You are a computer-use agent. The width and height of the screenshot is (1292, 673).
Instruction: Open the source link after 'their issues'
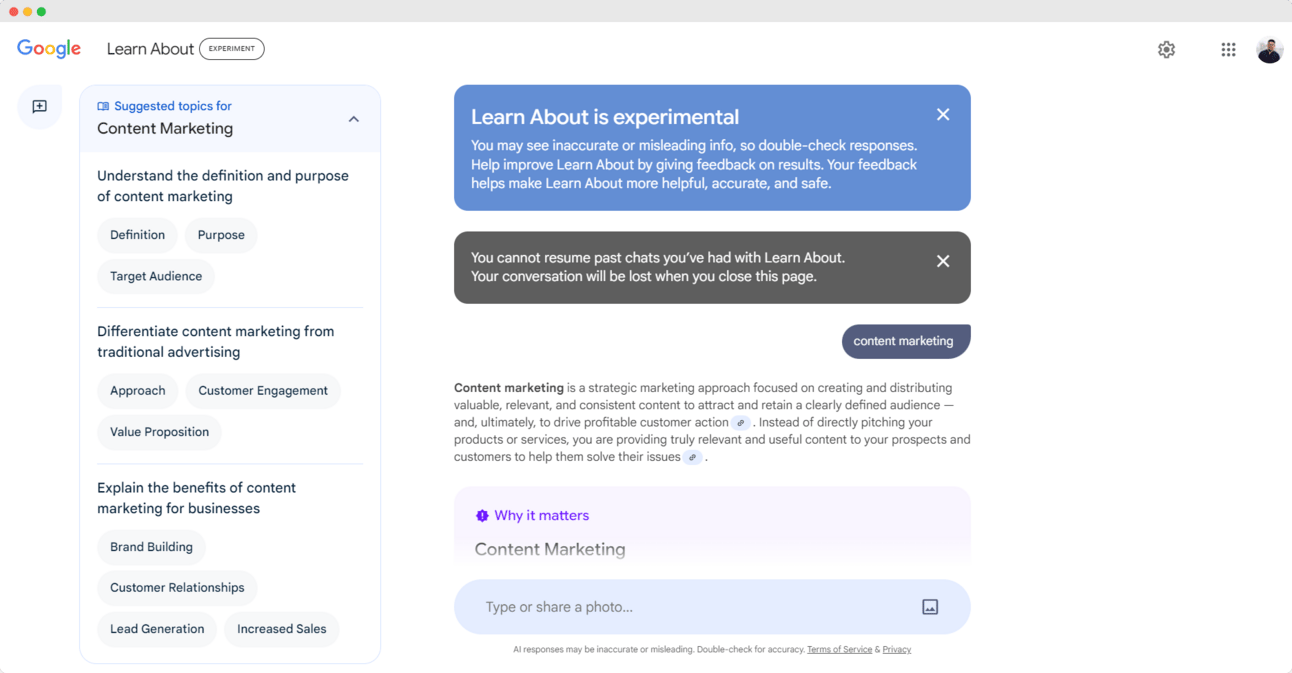click(x=692, y=457)
